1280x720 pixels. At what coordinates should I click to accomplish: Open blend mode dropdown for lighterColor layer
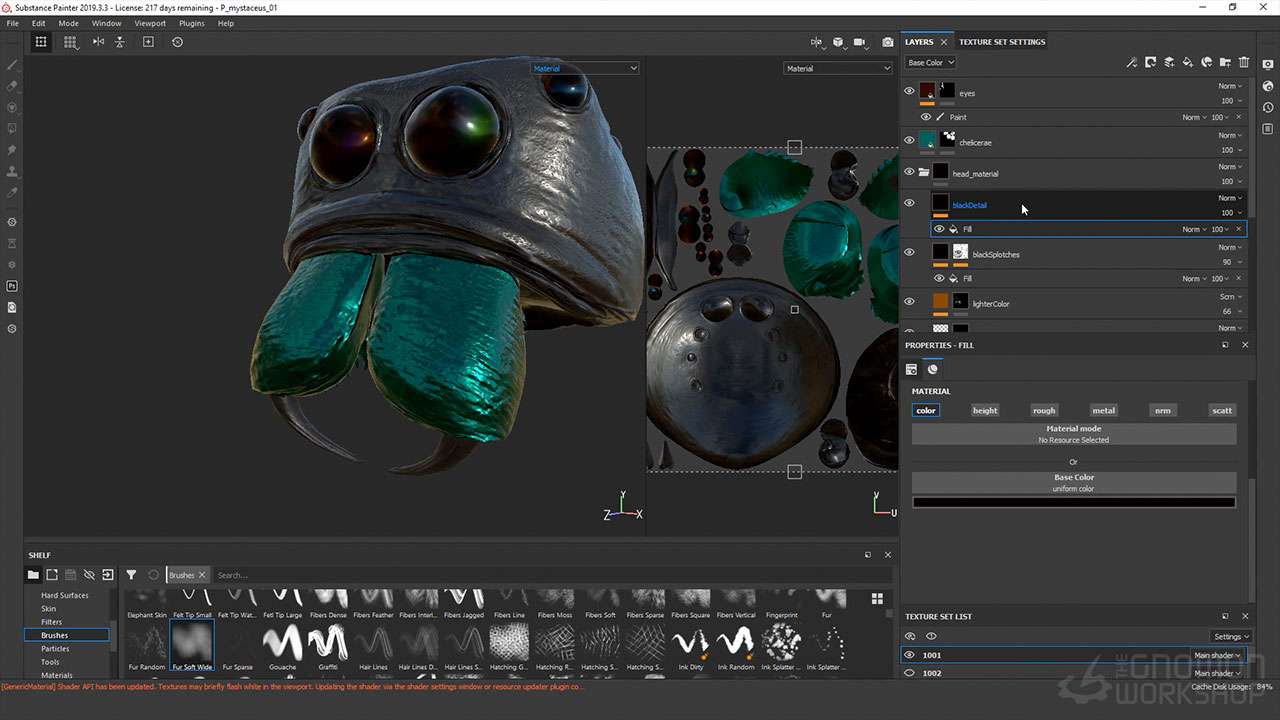1230,297
